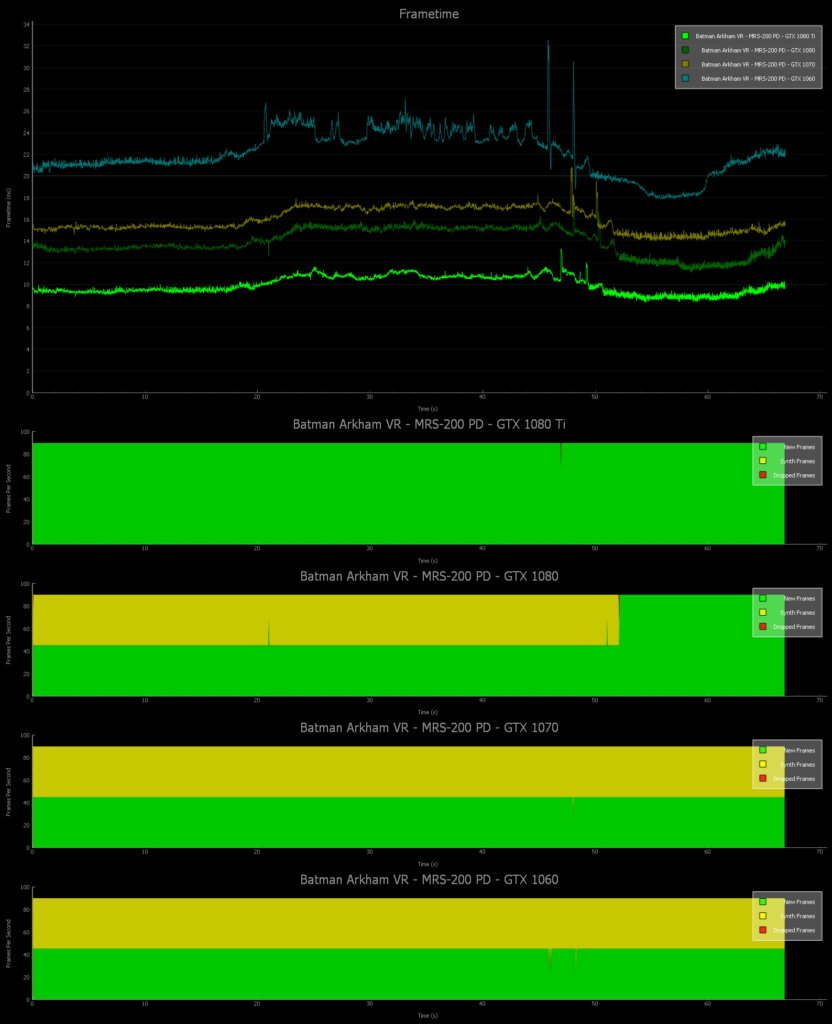
Task: Select legend label 'Batman Arkham VR - MRS-200 PD - GTX 1080 Ti'
Action: pos(755,36)
